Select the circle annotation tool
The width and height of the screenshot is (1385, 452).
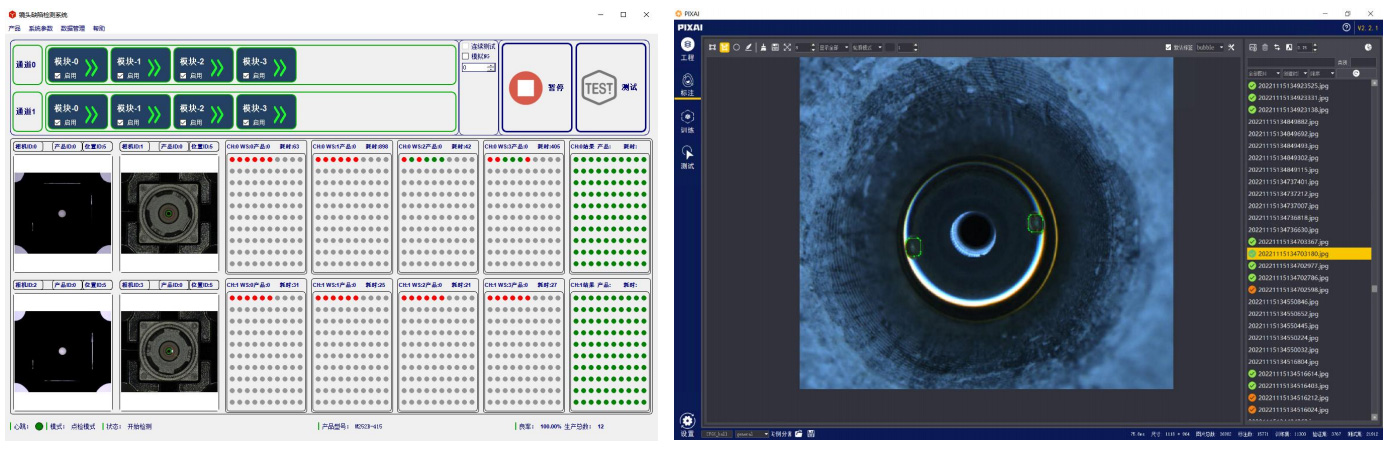[737, 47]
